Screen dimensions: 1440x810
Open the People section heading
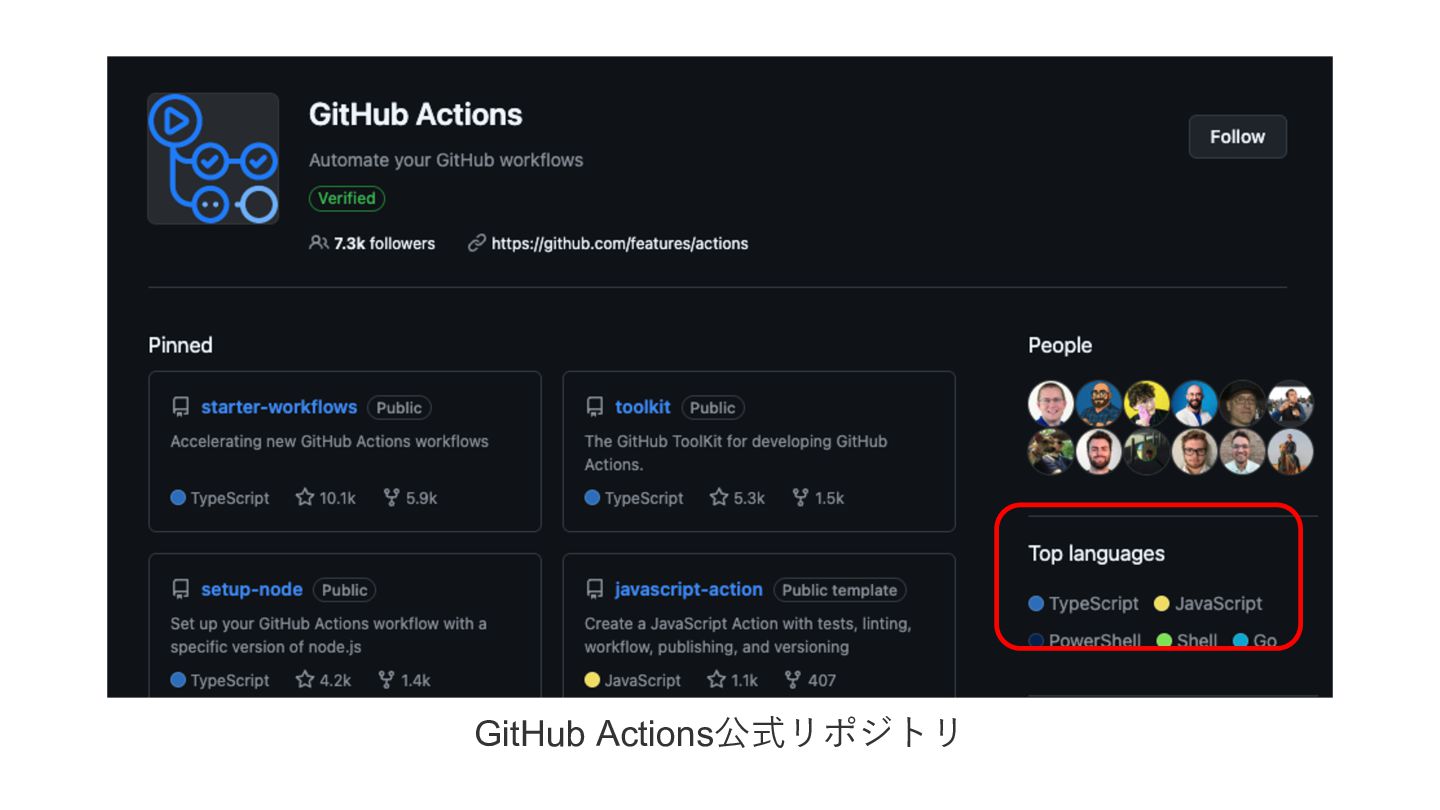click(x=1060, y=345)
